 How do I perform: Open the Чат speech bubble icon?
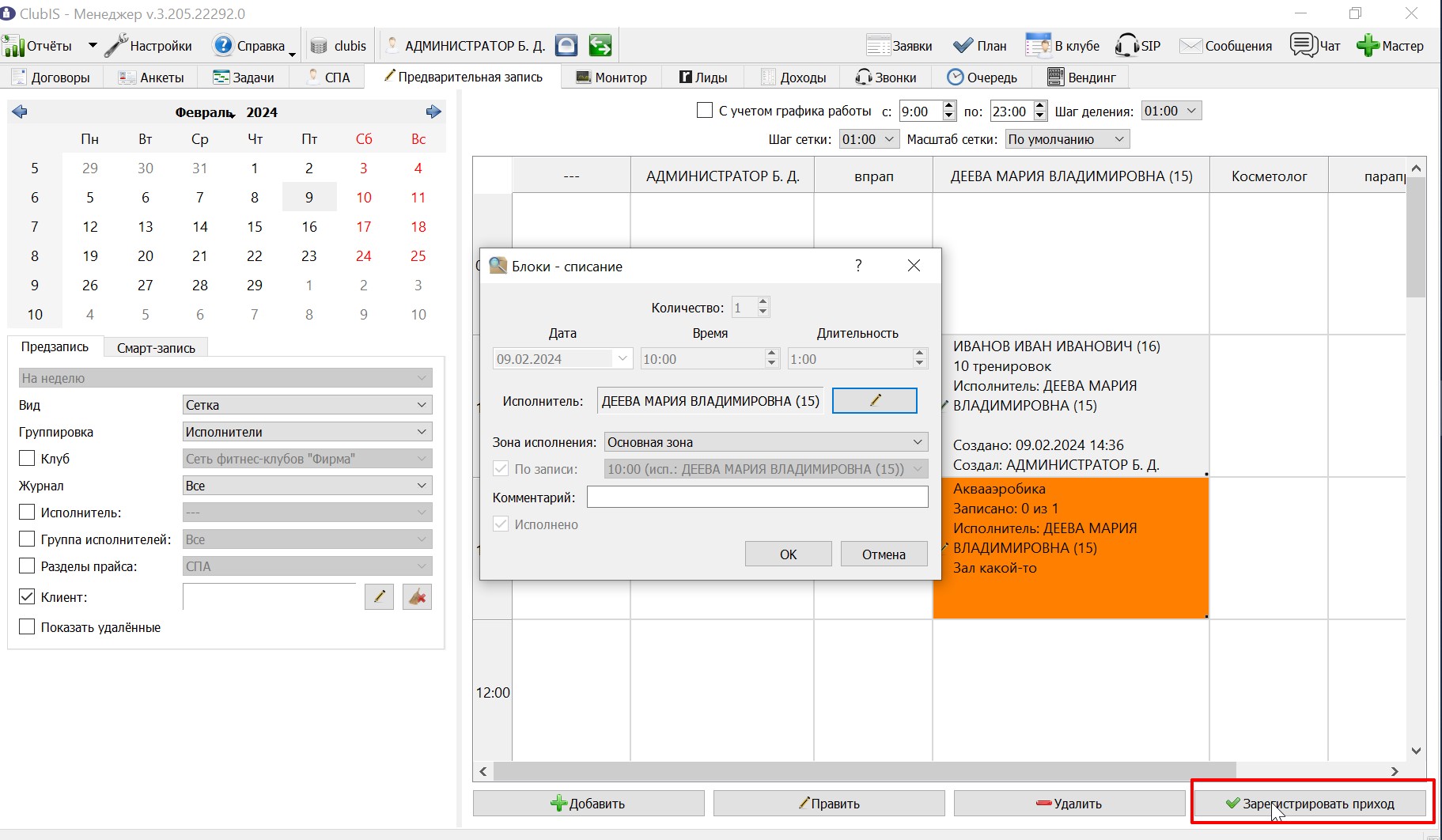pos(1303,45)
